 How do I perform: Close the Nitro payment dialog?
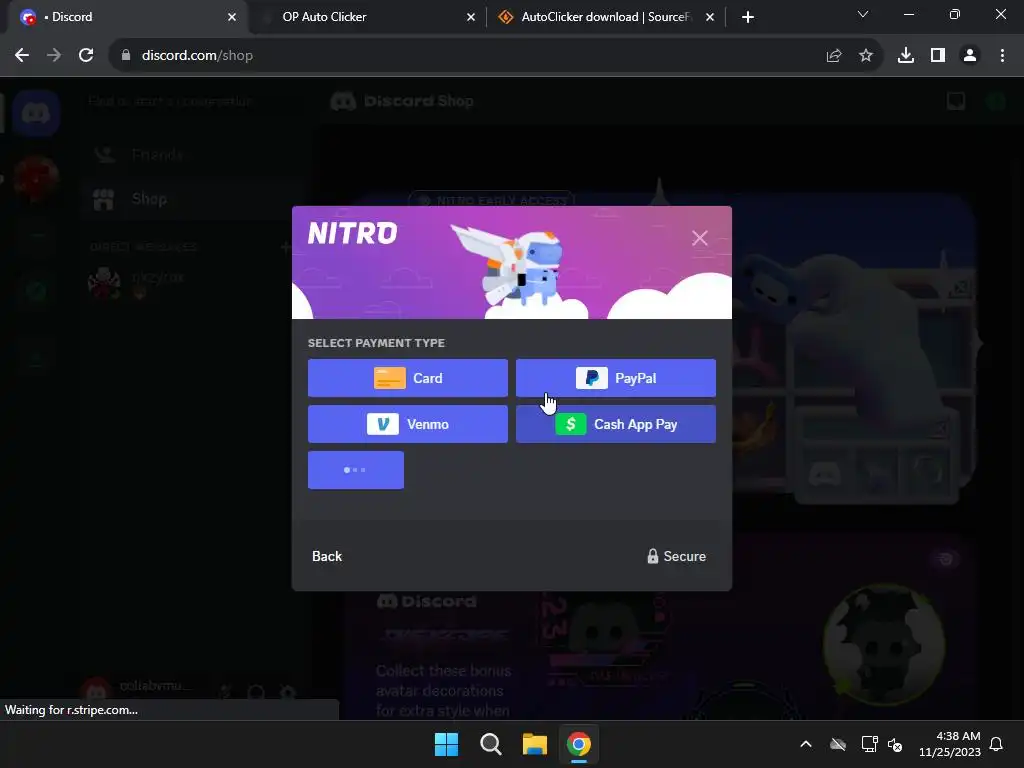(x=699, y=238)
